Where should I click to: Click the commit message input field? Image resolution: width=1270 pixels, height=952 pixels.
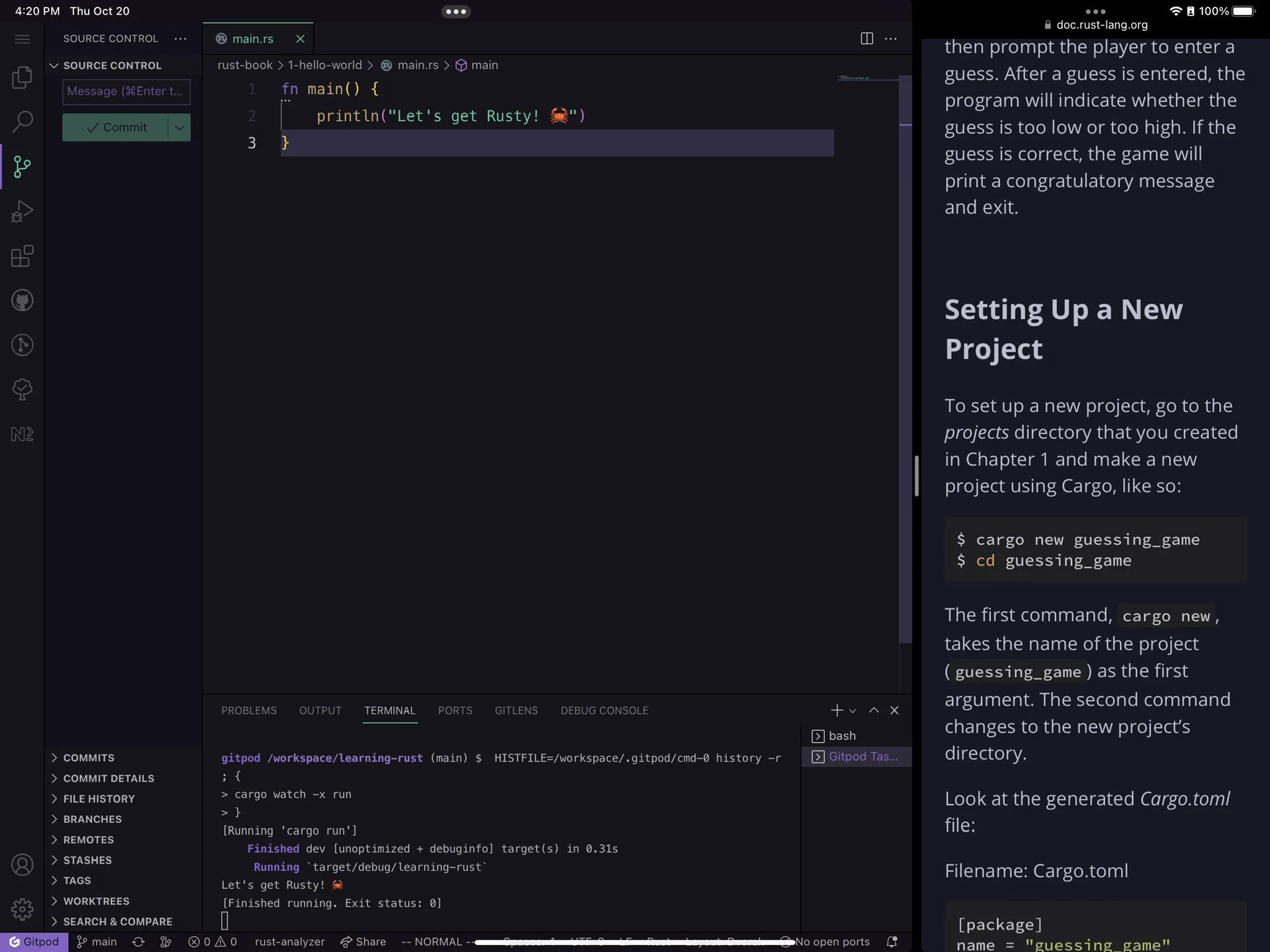(127, 91)
